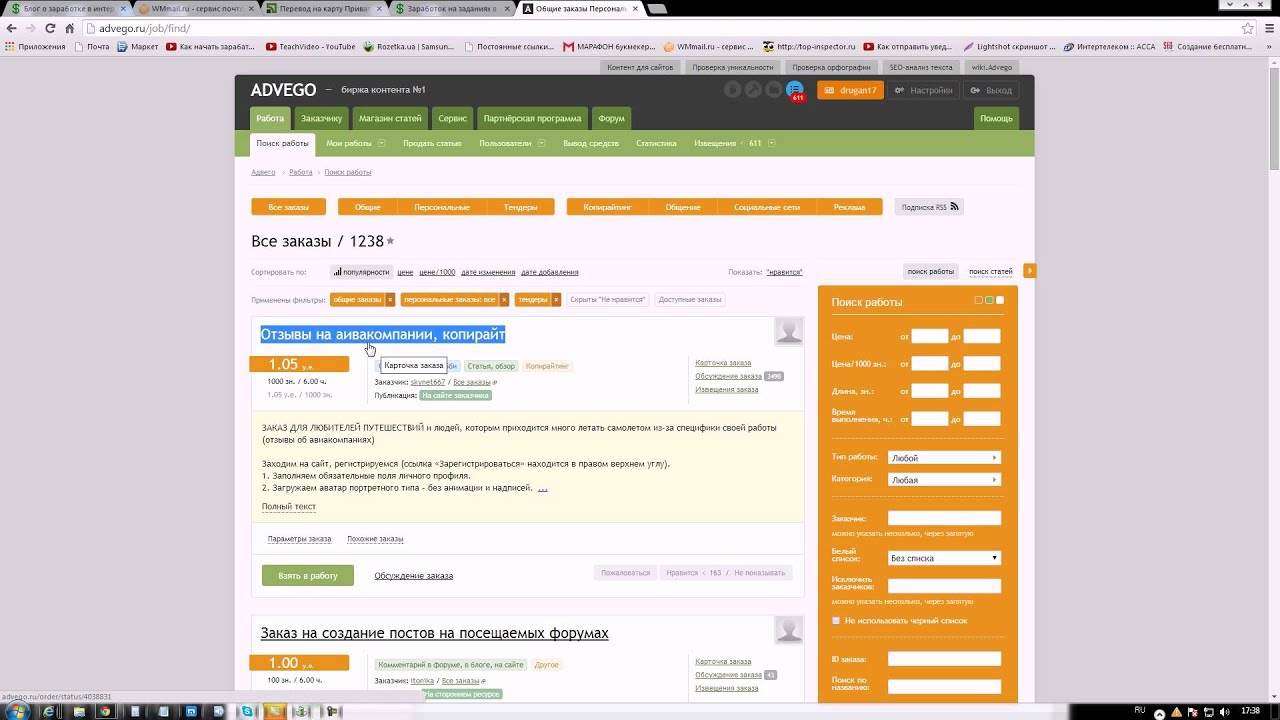Remove the тендеры filter
This screenshot has height=720, width=1280.
[x=556, y=299]
